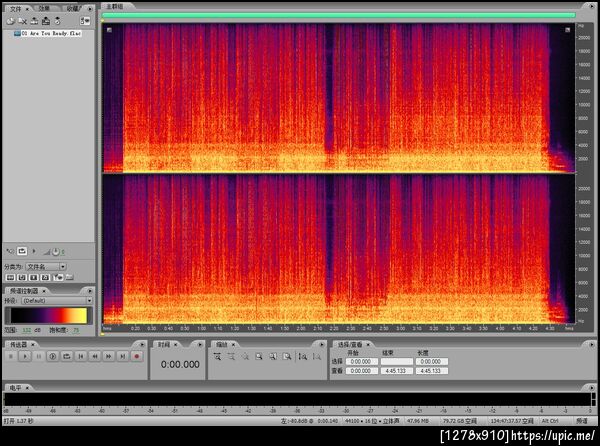Click the circled Play to End button
The width and height of the screenshot is (600, 446).
coord(53,356)
